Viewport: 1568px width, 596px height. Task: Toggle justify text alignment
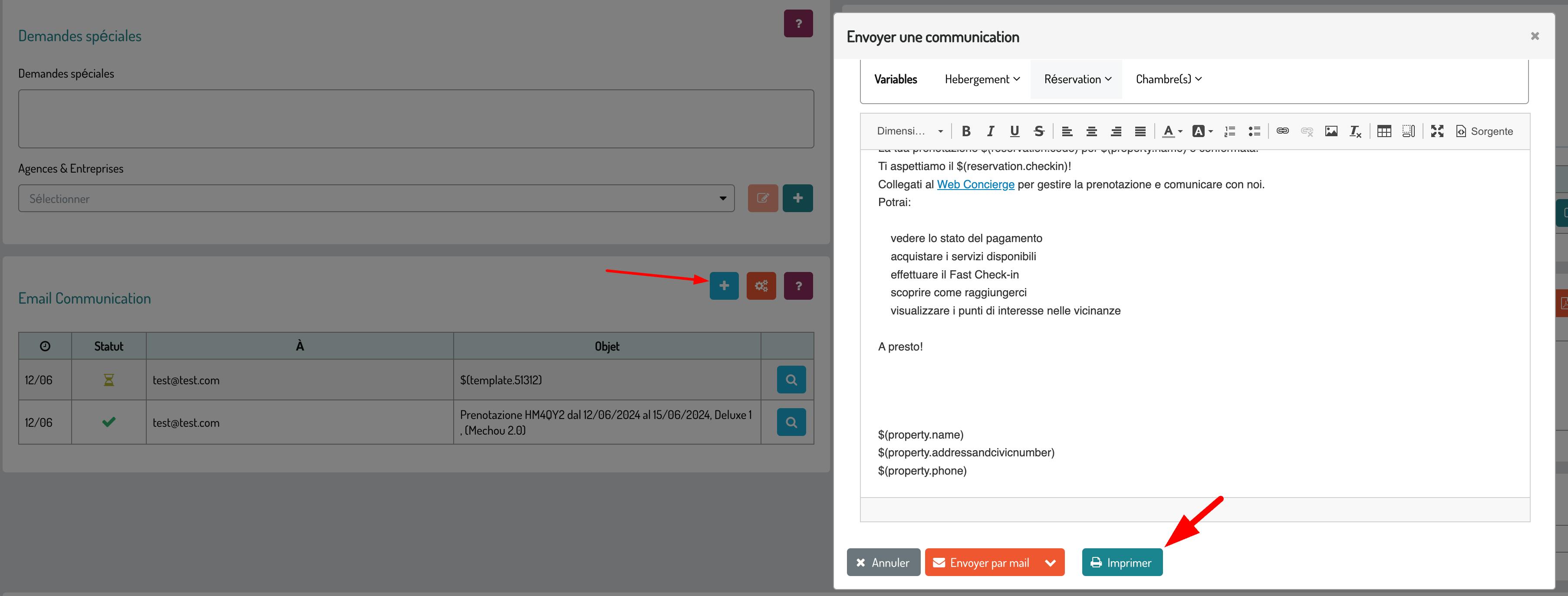click(x=1140, y=131)
